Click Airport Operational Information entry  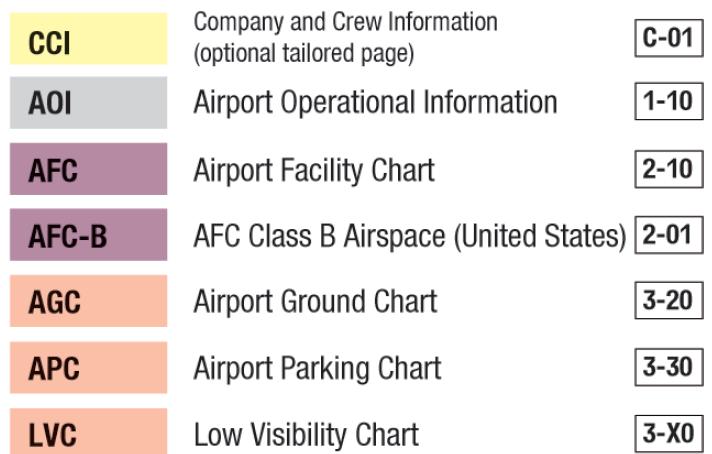[376, 103]
